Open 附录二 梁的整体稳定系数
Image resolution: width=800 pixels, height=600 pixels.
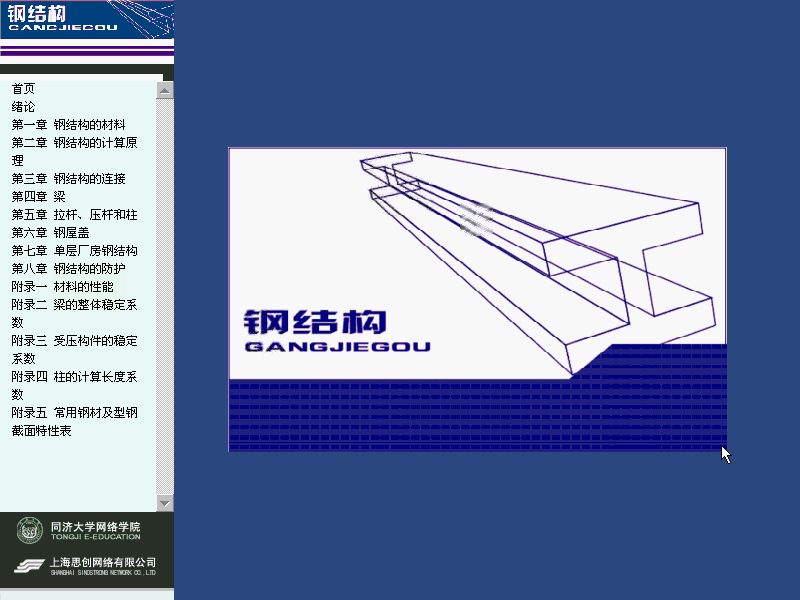tap(74, 313)
